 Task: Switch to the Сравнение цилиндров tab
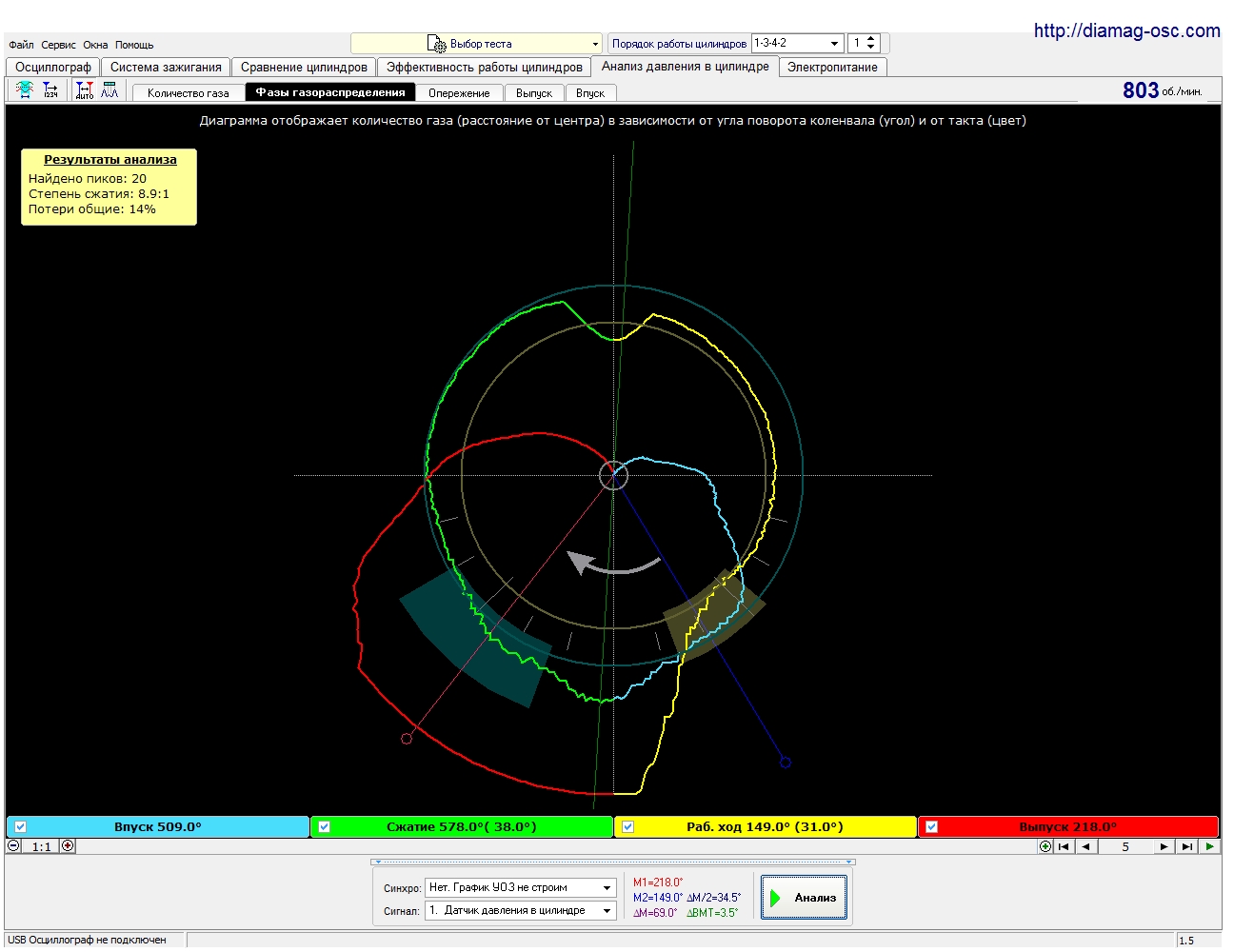(304, 68)
